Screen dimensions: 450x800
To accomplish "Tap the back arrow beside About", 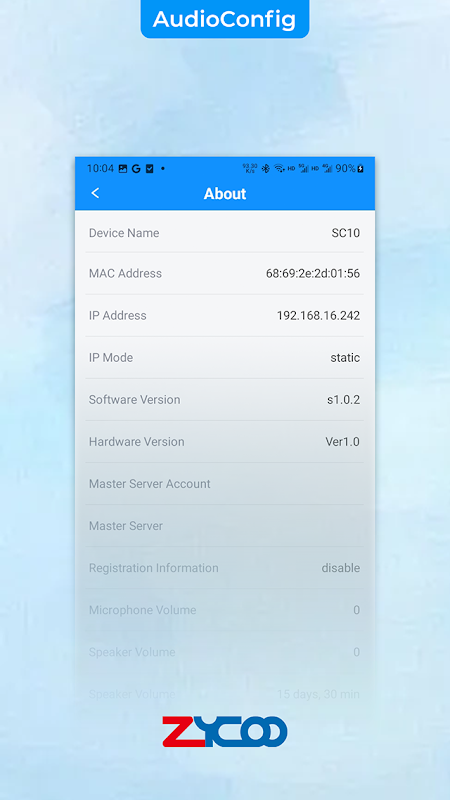I will 95,193.
